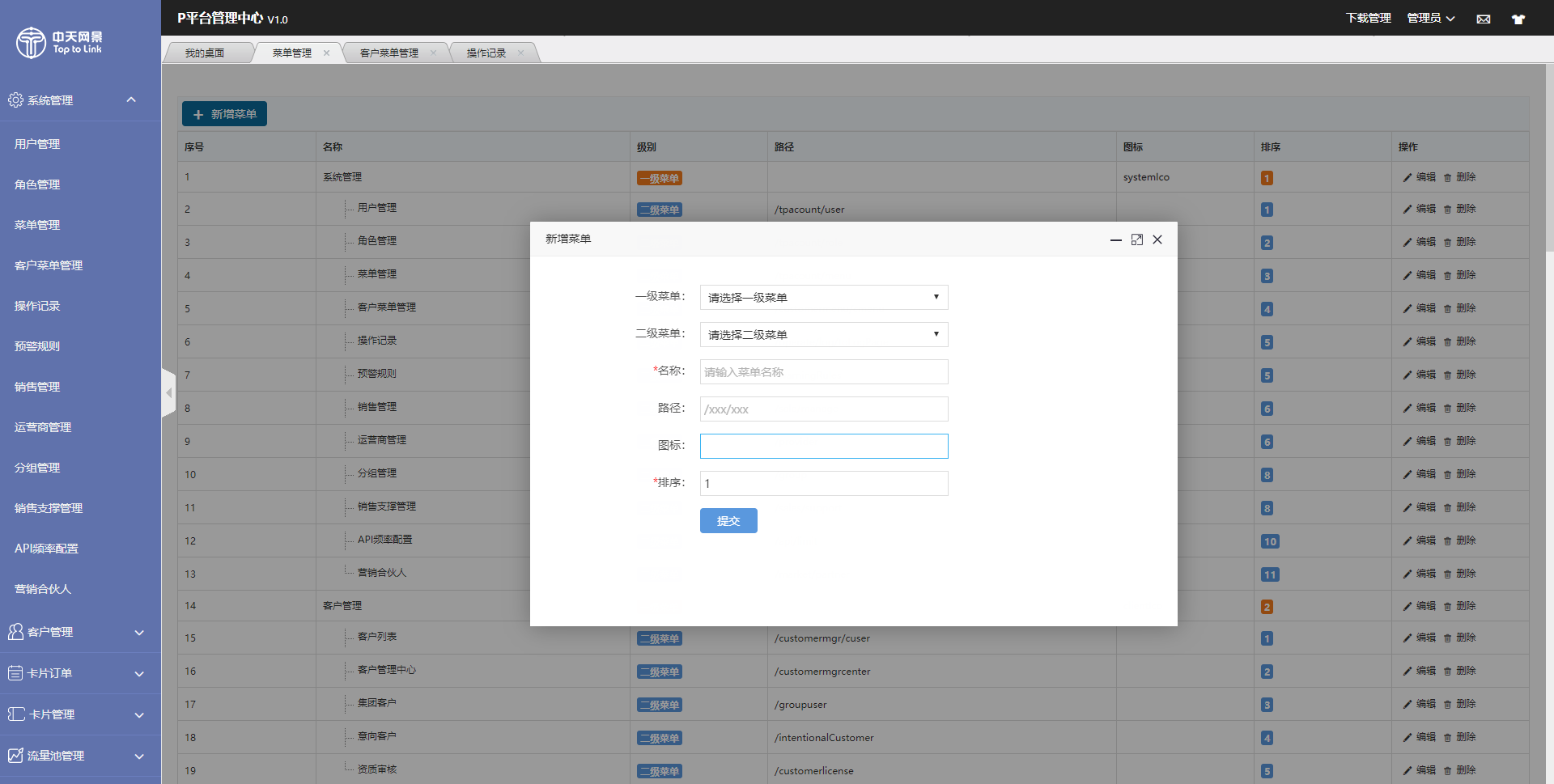Expand the 客户管理 sidebar section chevron

pos(139,632)
